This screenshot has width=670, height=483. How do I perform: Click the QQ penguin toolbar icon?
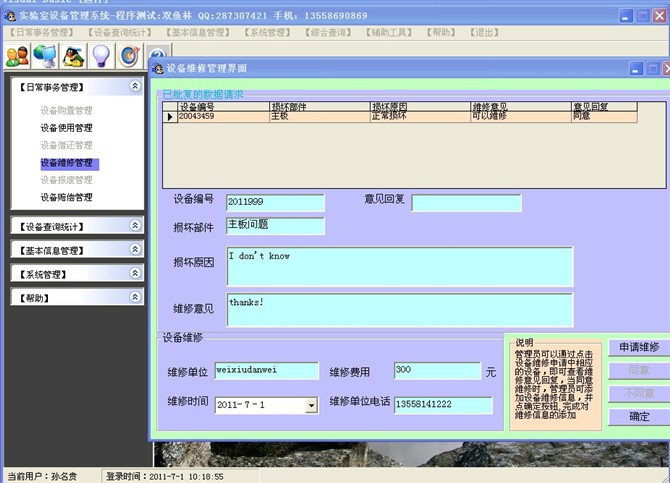pyautogui.click(x=73, y=56)
